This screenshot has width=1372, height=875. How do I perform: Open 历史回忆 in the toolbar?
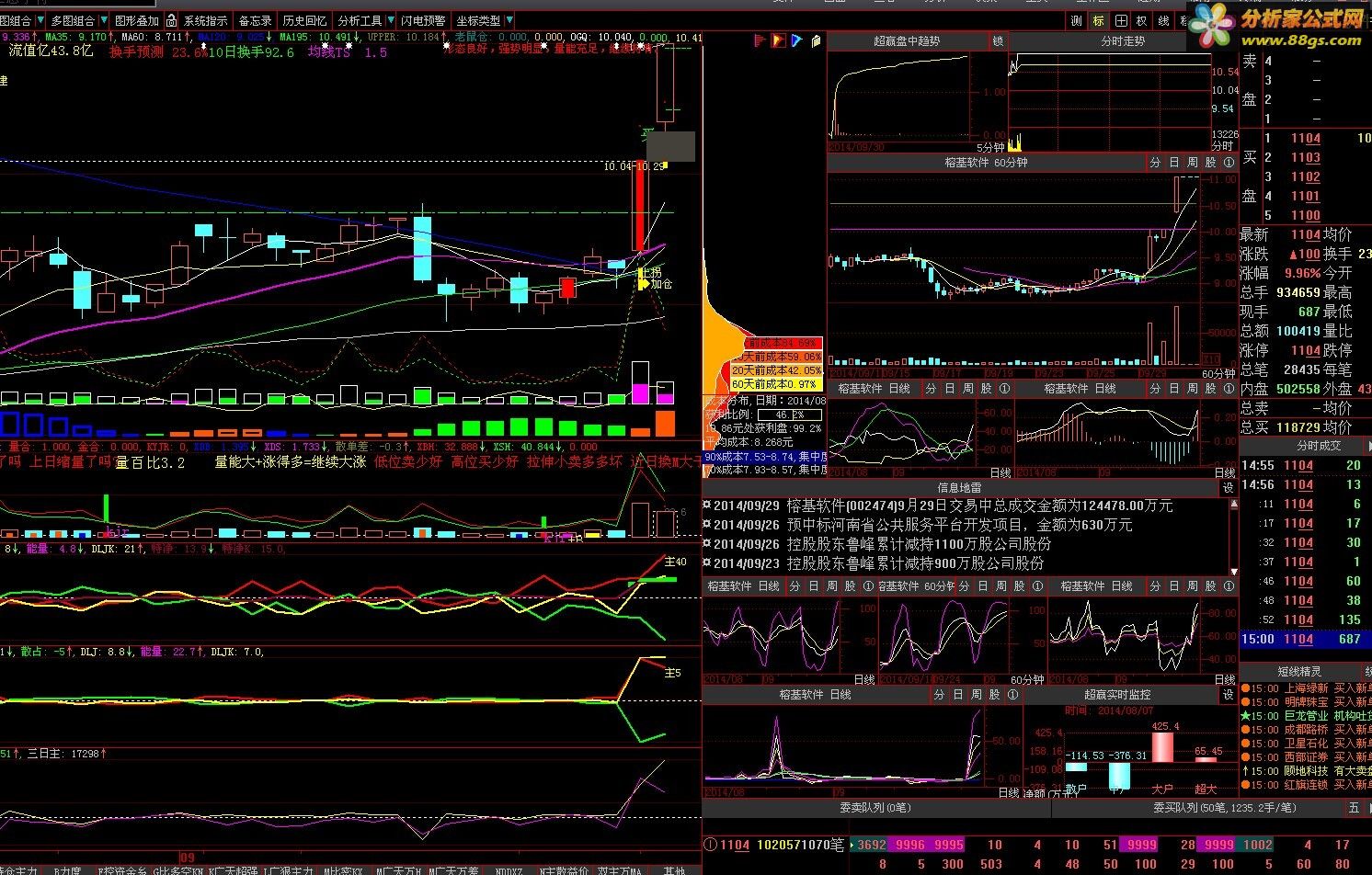pyautogui.click(x=304, y=20)
